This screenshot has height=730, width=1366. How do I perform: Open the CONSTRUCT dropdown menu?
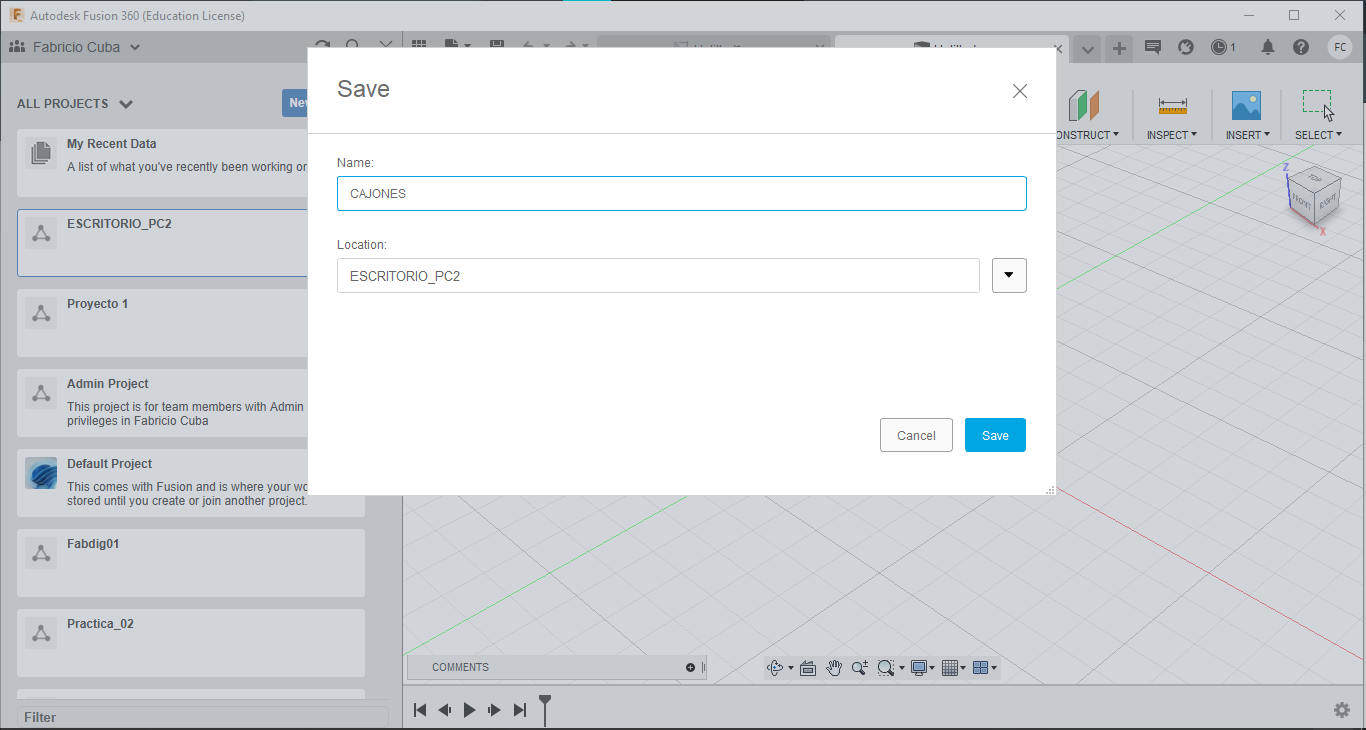click(1087, 135)
